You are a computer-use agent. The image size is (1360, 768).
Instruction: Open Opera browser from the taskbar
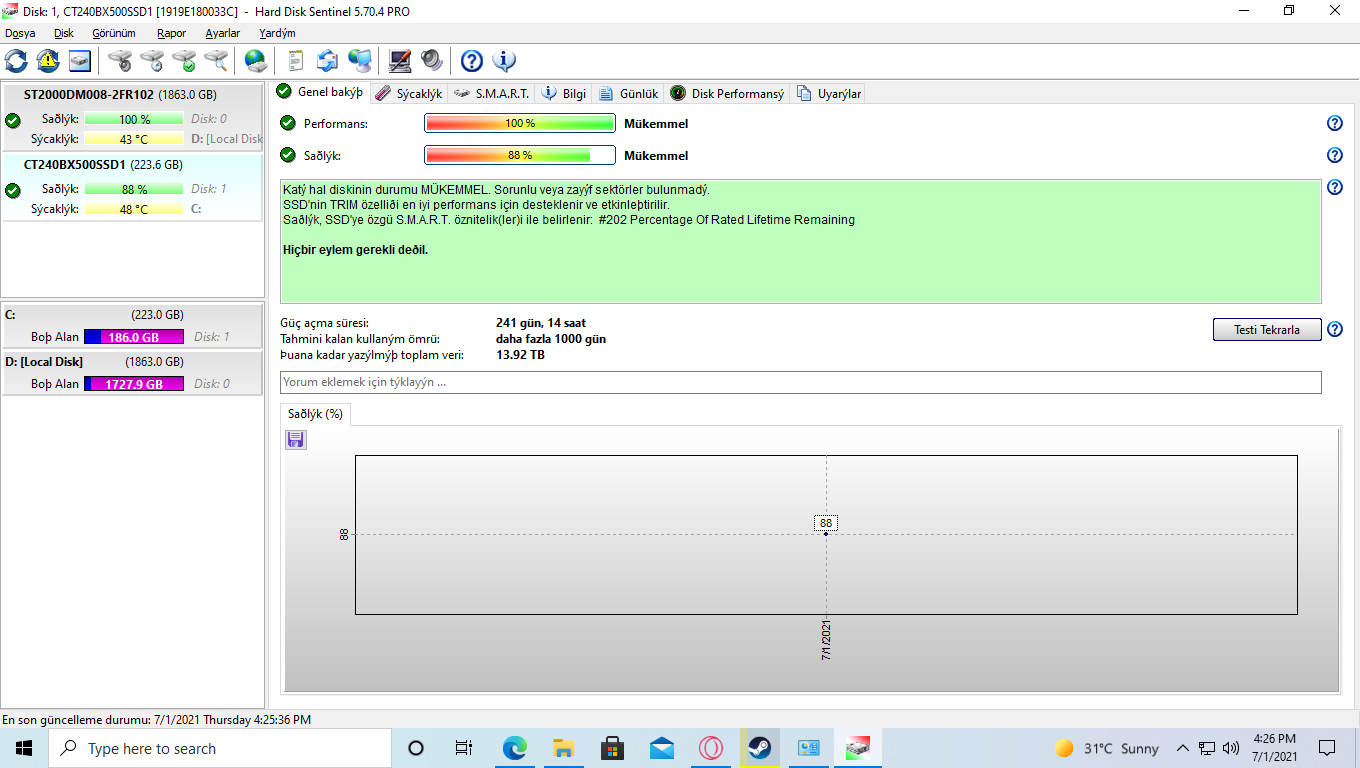pyautogui.click(x=710, y=748)
